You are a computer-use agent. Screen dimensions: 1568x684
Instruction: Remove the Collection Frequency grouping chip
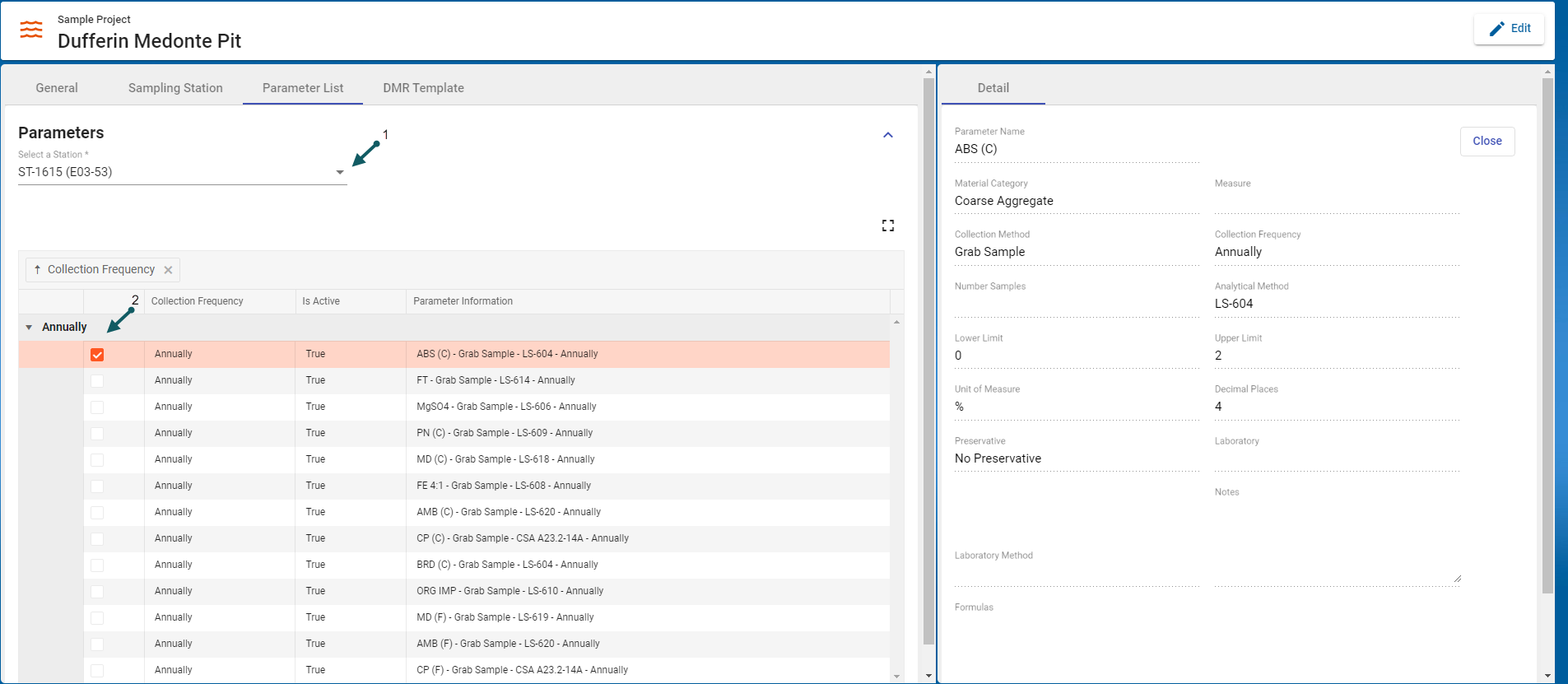168,270
